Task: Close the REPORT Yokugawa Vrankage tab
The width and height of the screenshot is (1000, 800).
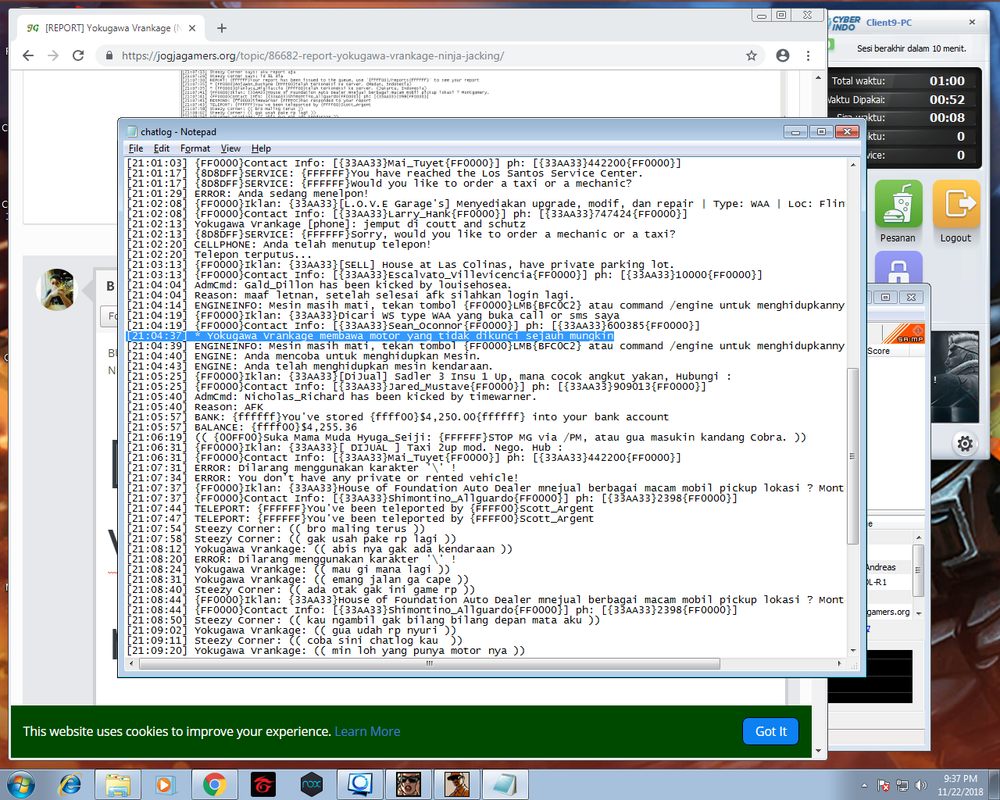Action: [x=192, y=28]
